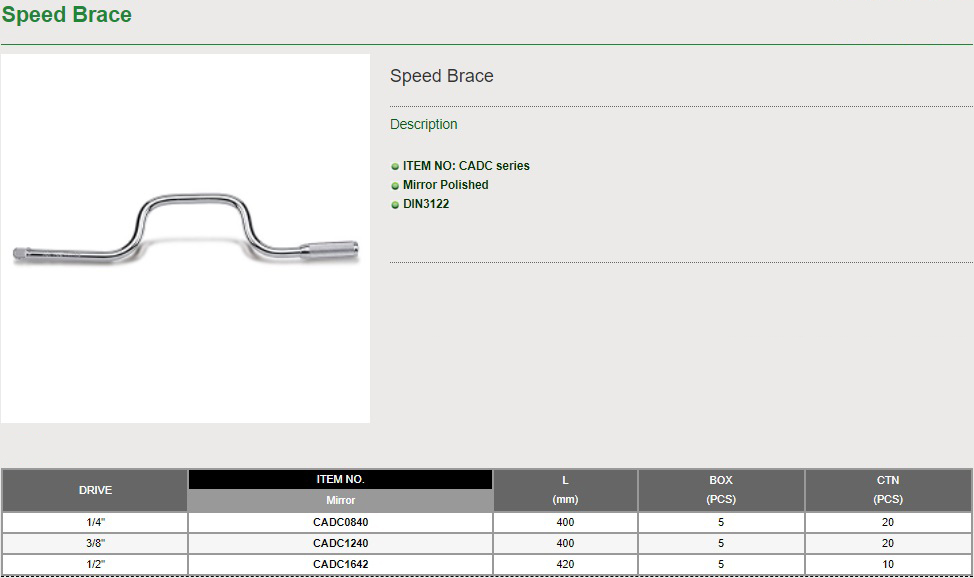Click the Mirror sub-header cell
The width and height of the screenshot is (974, 578).
pos(340,500)
